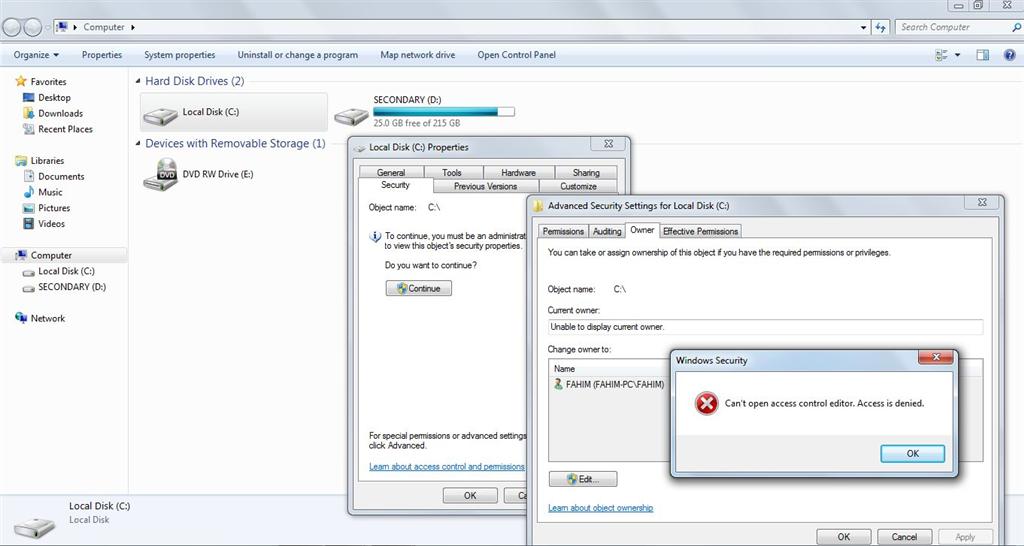Select the Local Disk (C:) drive icon
1024x546 pixels.
pos(160,116)
